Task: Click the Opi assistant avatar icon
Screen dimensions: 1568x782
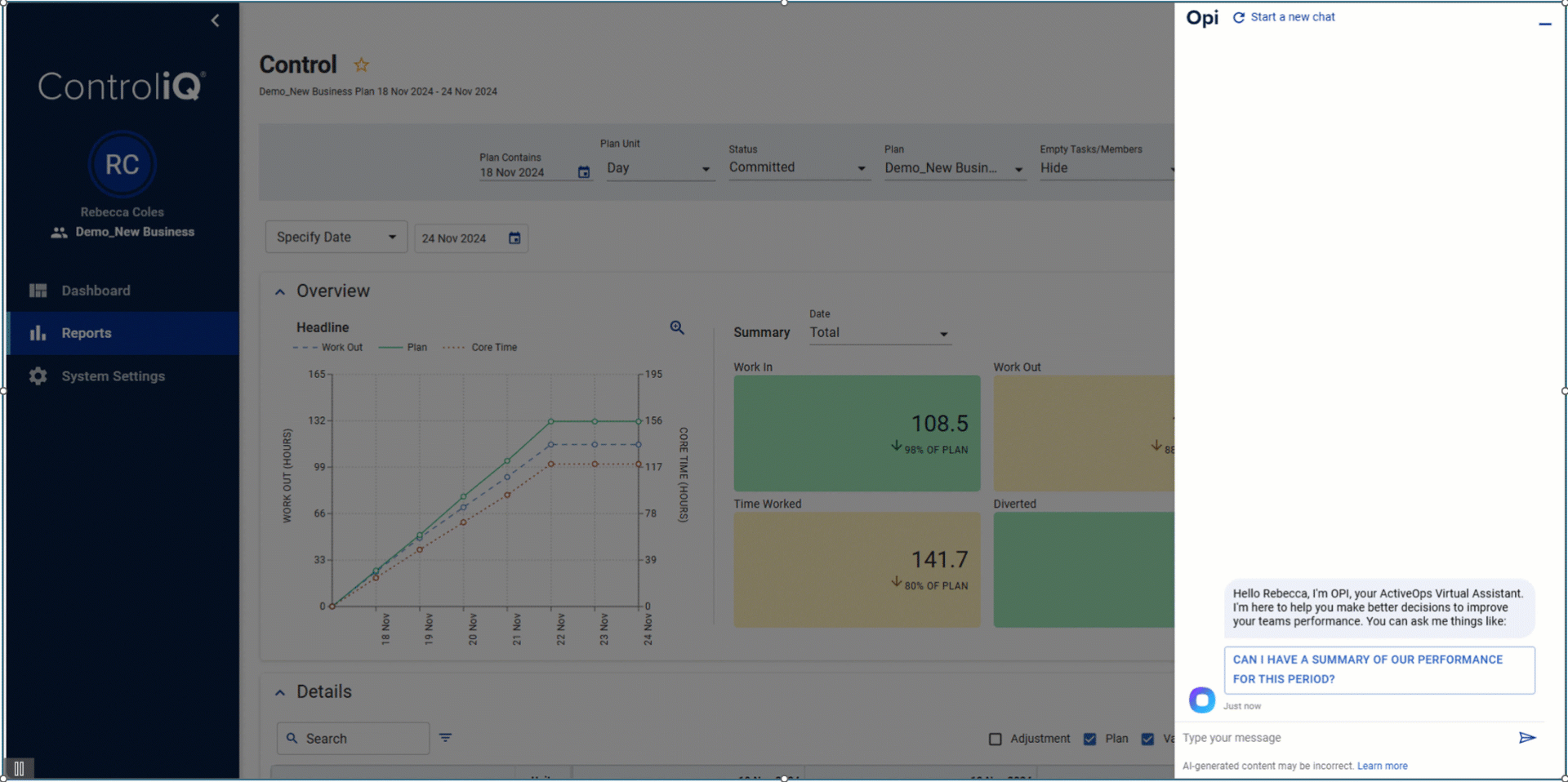Action: 1201,700
